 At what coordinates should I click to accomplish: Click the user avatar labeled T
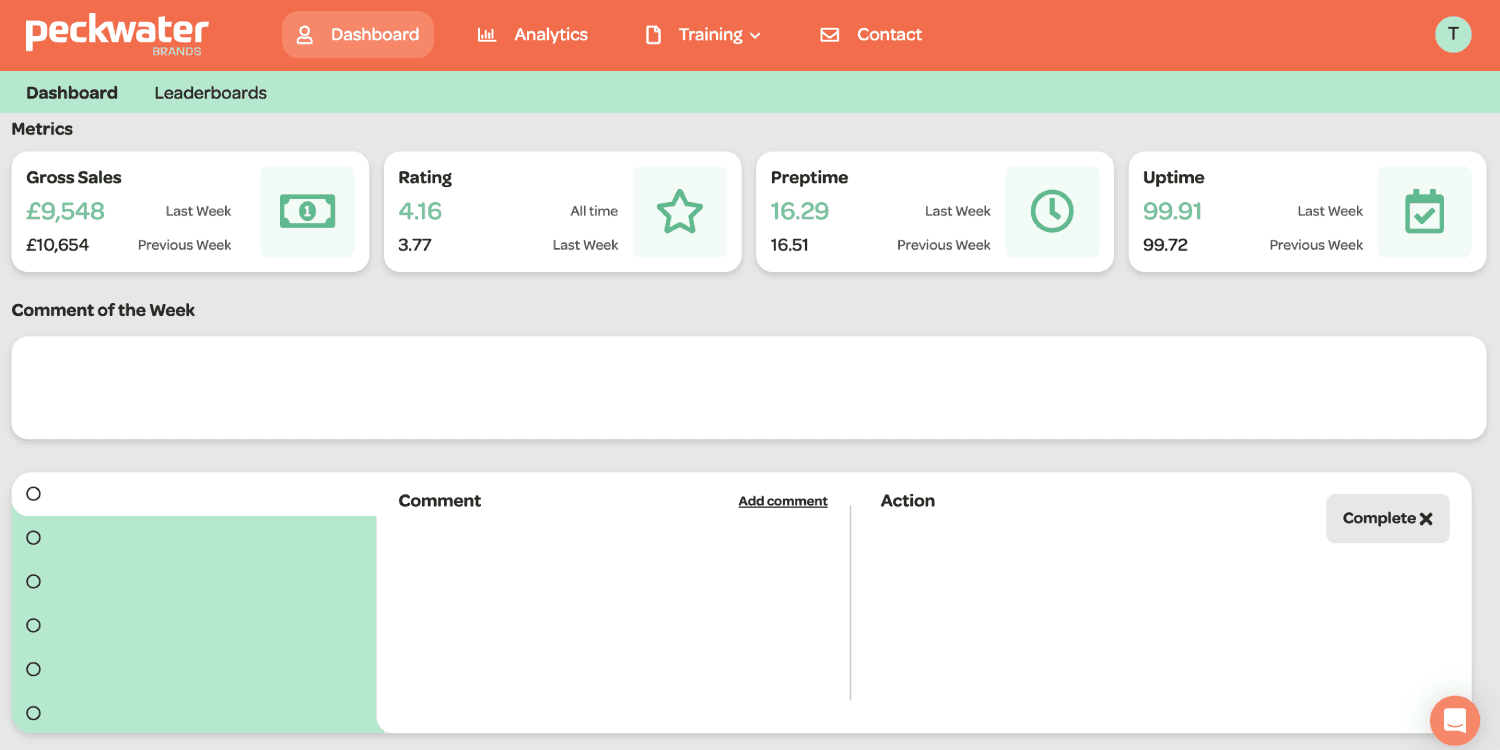1453,34
